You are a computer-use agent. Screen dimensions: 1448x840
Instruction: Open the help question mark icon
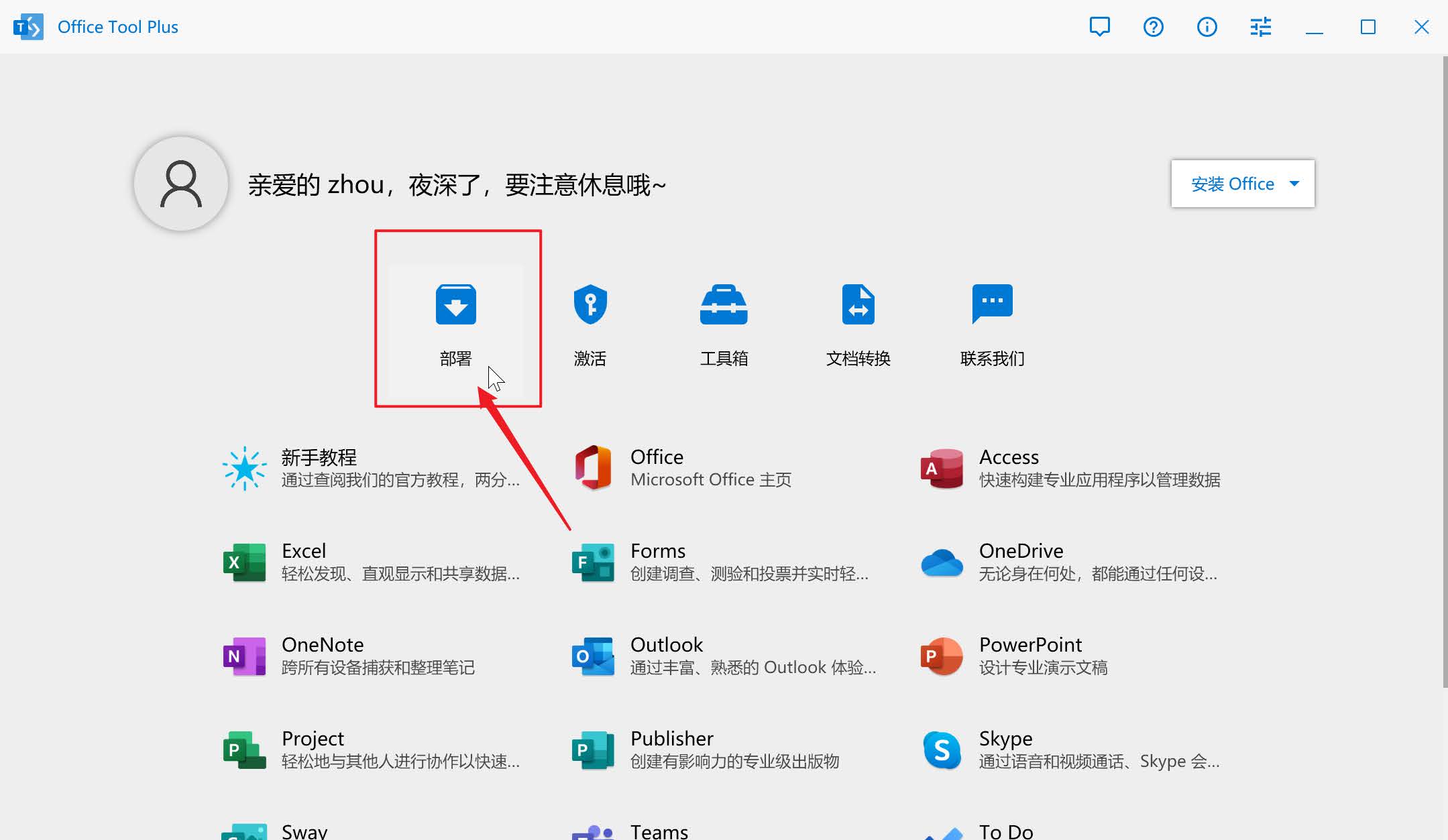click(1154, 27)
